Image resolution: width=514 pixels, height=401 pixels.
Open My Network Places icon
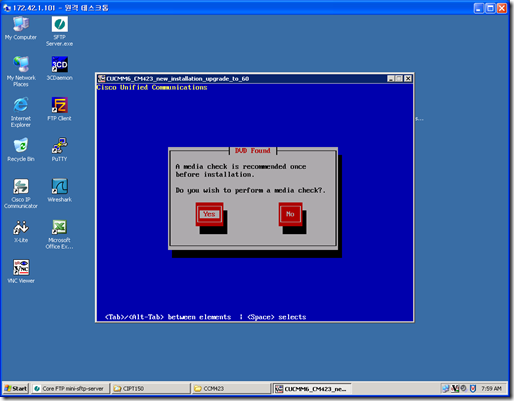pyautogui.click(x=21, y=71)
